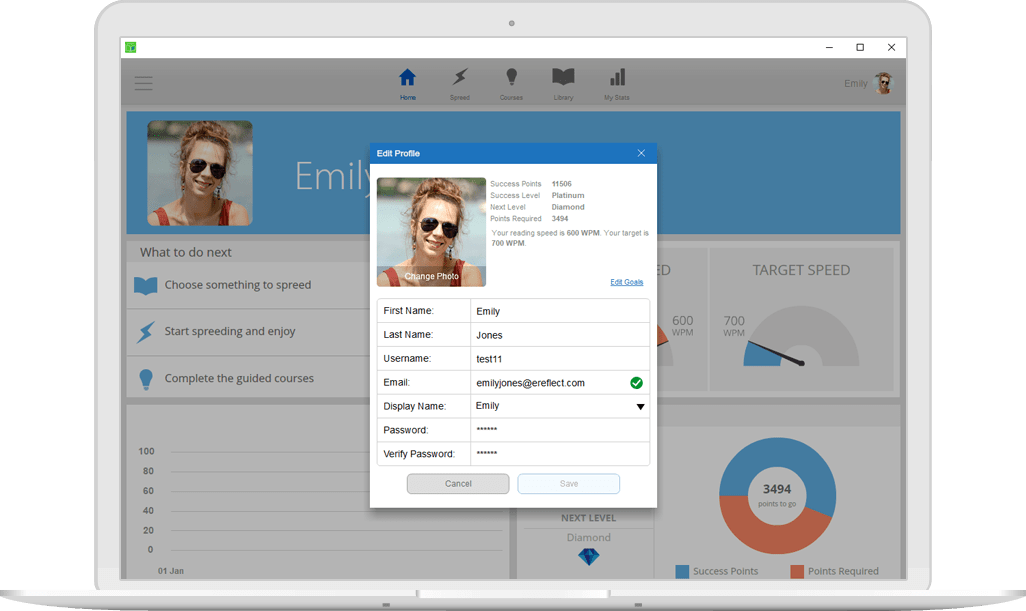
Task: Open the hamburger menu icon
Action: pyautogui.click(x=143, y=84)
